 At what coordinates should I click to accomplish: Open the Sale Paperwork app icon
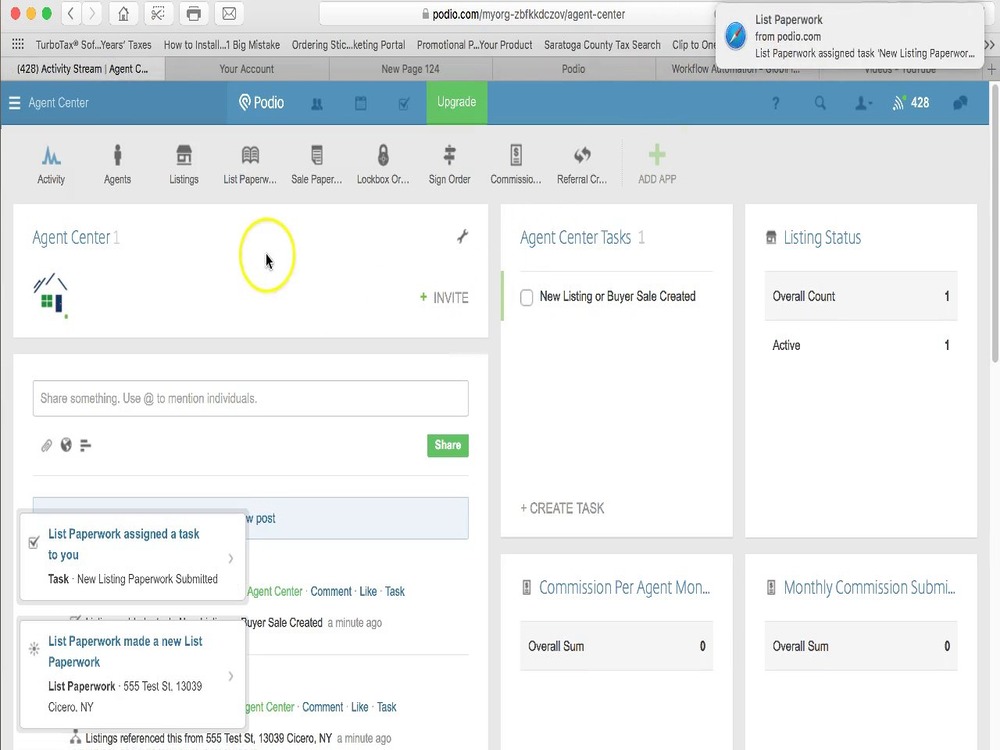[x=317, y=165]
